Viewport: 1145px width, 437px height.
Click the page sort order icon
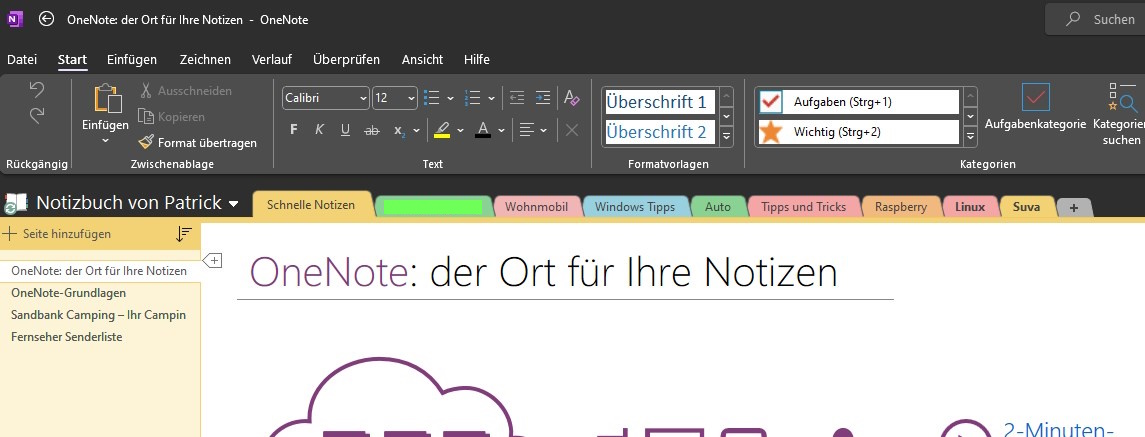pos(184,234)
